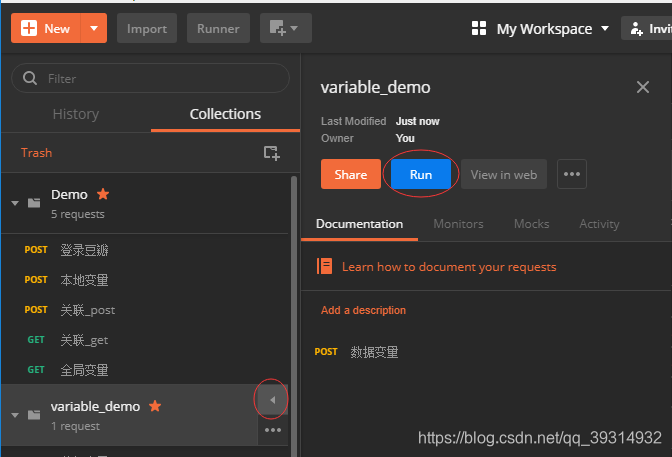Collapse the Demo collection arrow
The width and height of the screenshot is (672, 457).
pos(15,203)
